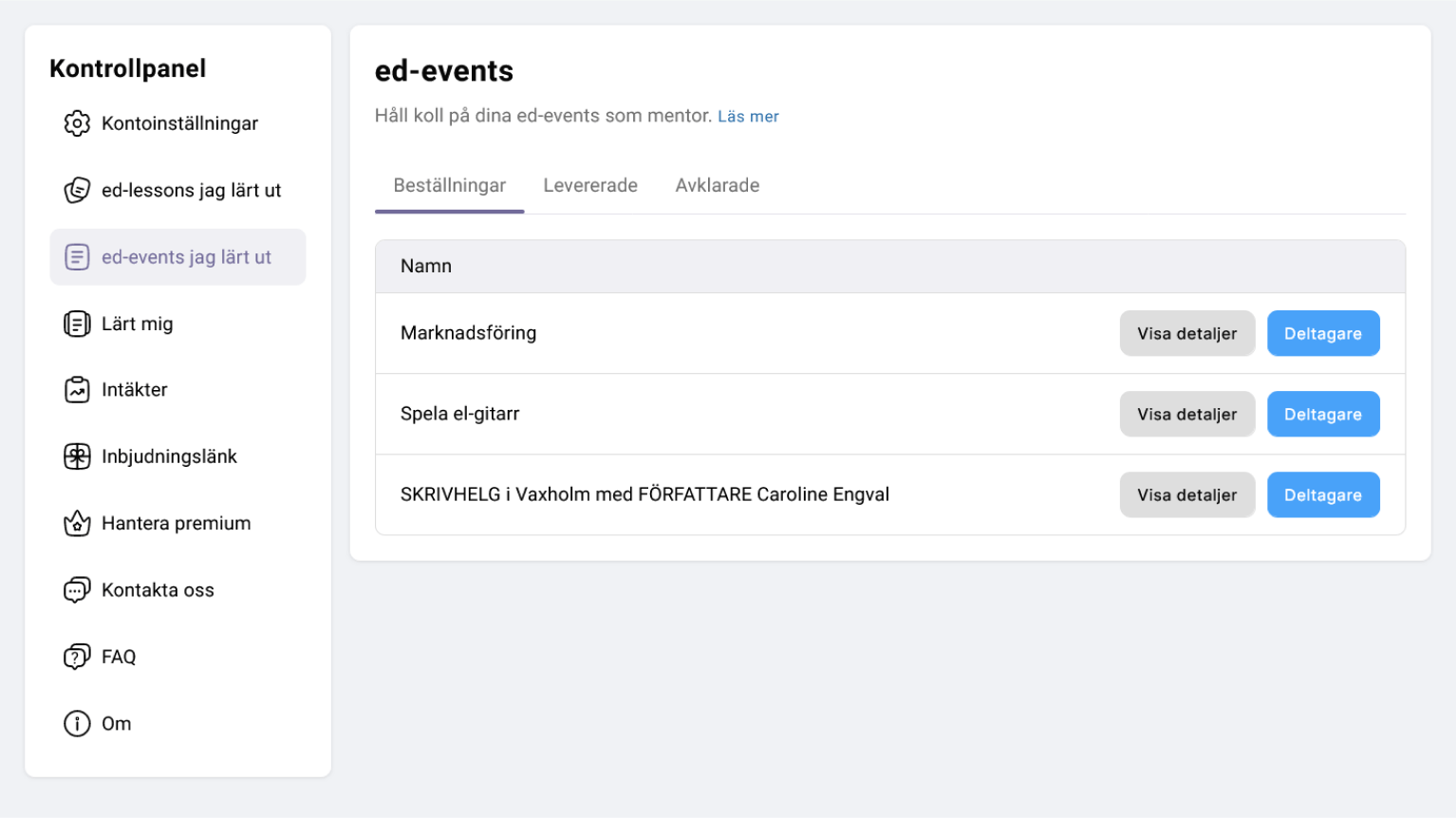Open Deltagare for SKRIVHELG i Vaxholm

[x=1323, y=494]
